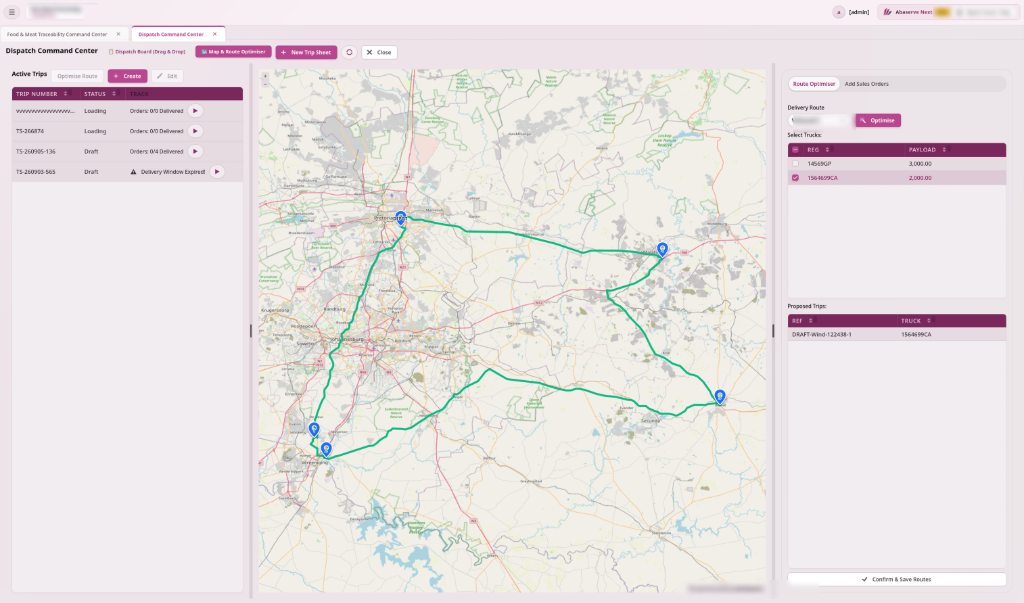This screenshot has width=1024, height=603.
Task: Play track for trip TS-260905-136
Action: tap(195, 152)
